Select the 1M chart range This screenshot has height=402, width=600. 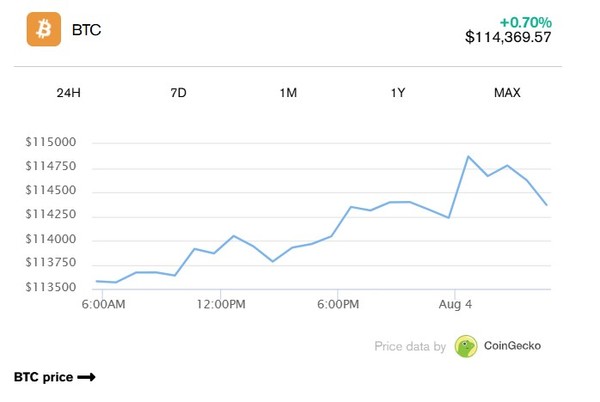(288, 93)
